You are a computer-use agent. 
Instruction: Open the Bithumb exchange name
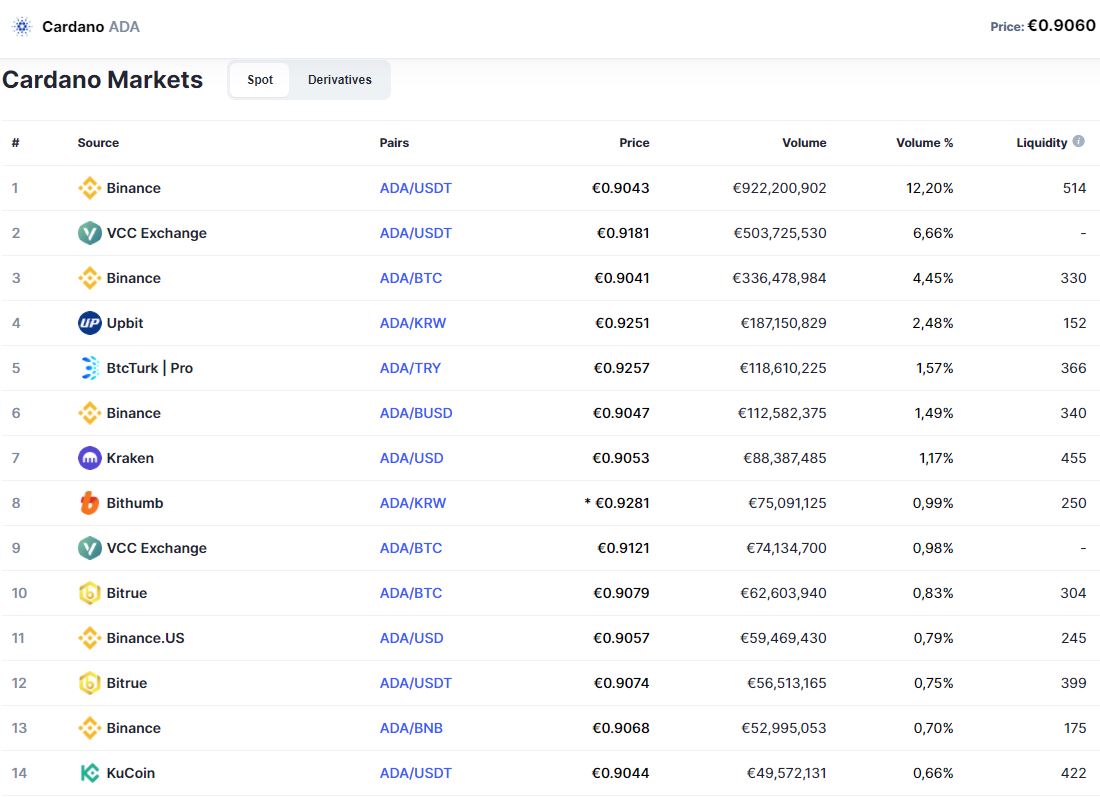(x=135, y=503)
